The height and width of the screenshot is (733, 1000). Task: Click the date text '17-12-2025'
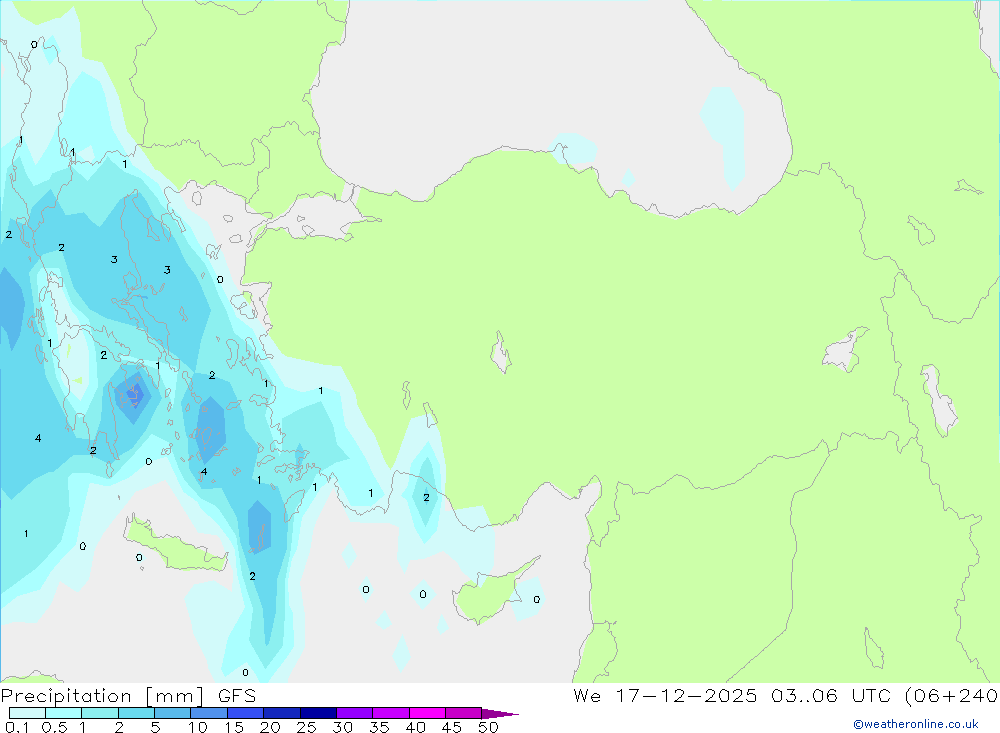point(686,695)
